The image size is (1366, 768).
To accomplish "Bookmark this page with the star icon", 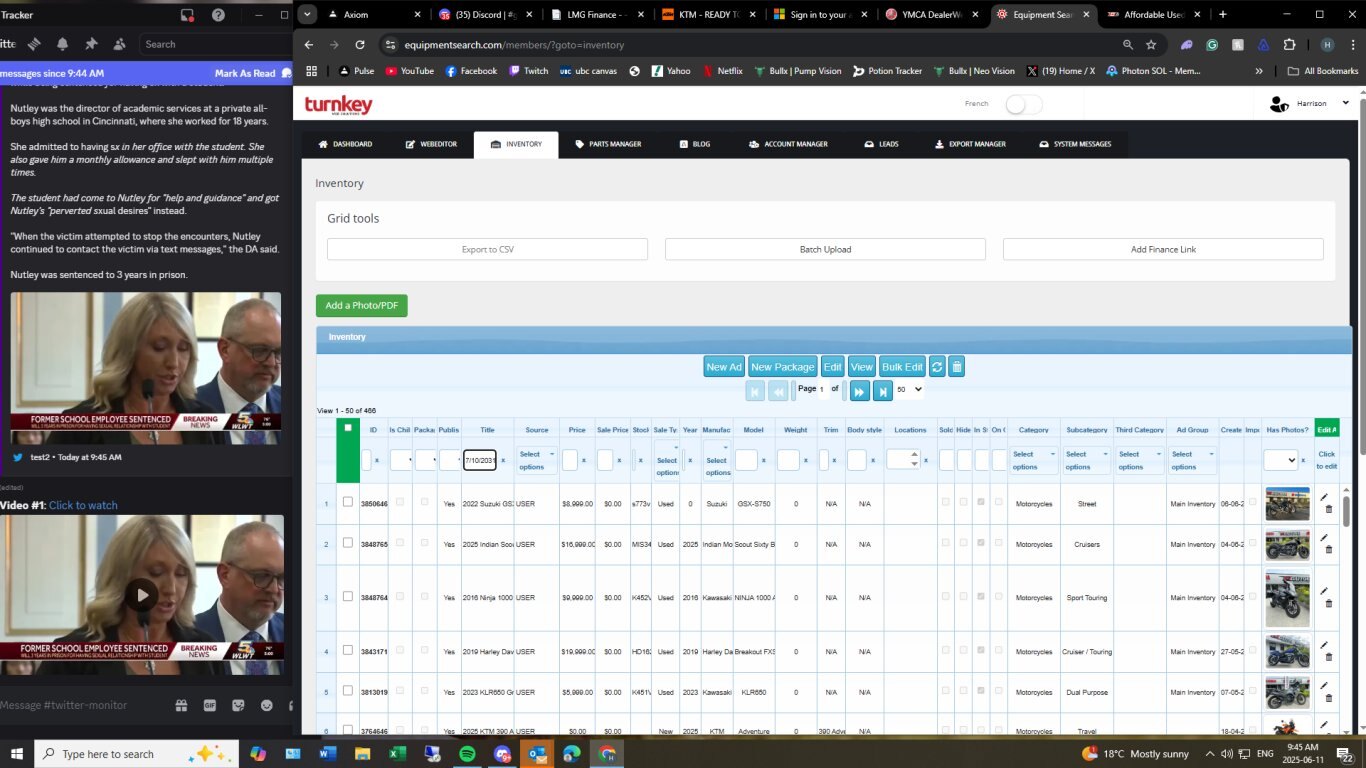I will coord(1151,45).
